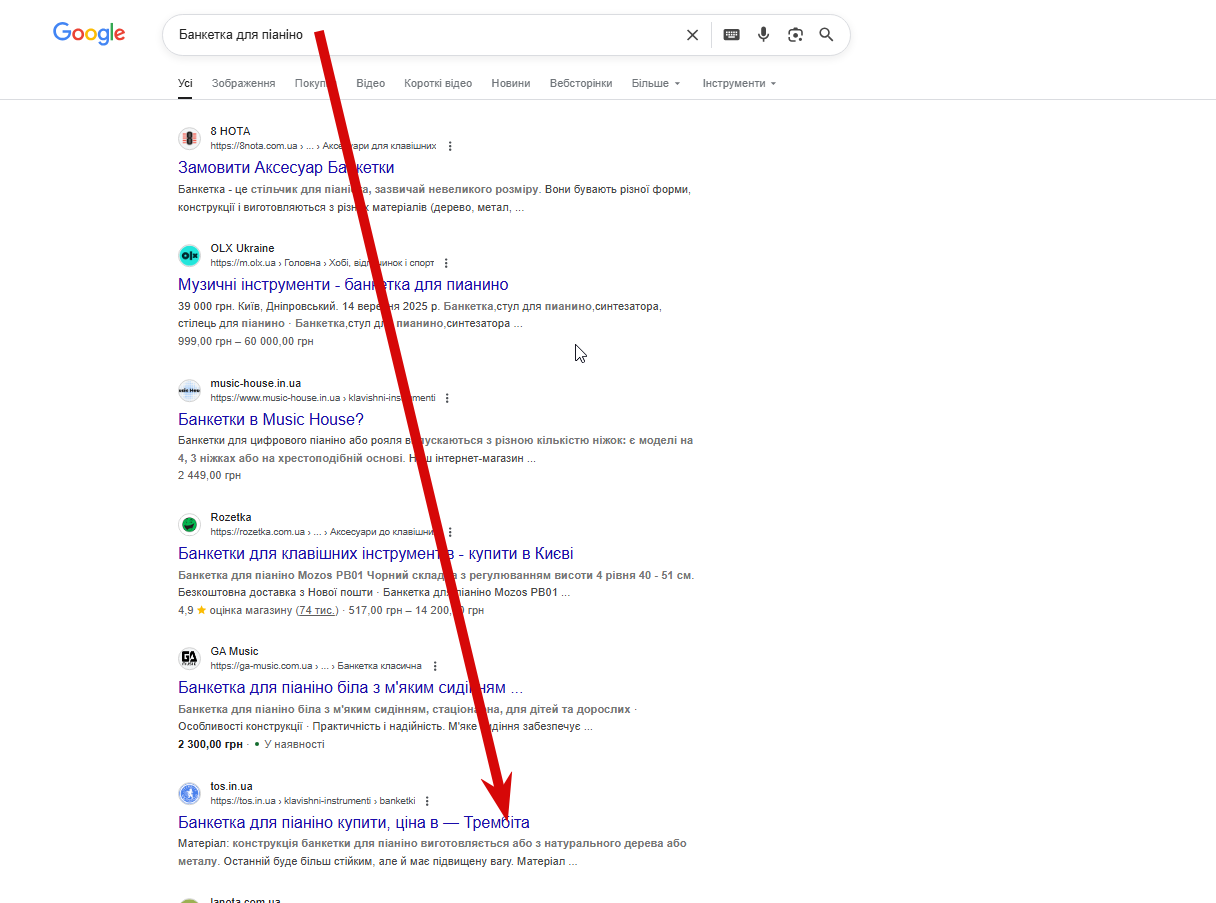Click the magnifying glass search button
Image resolution: width=1216 pixels, height=903 pixels.
[826, 35]
